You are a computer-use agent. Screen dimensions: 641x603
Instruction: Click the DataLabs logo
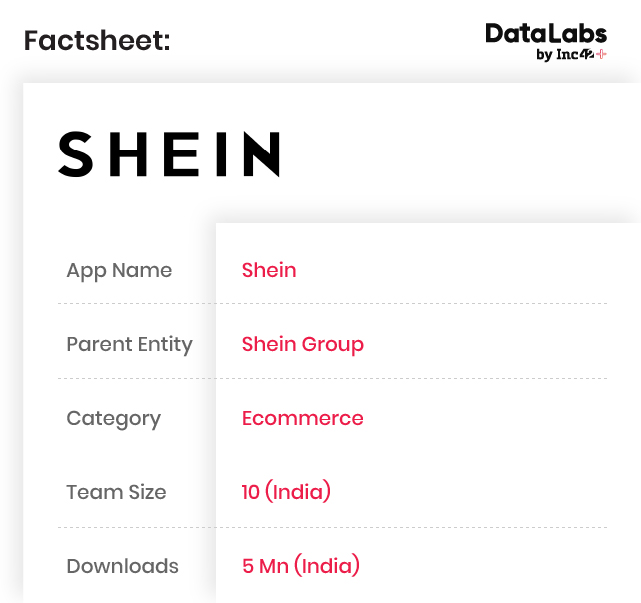coord(546,34)
